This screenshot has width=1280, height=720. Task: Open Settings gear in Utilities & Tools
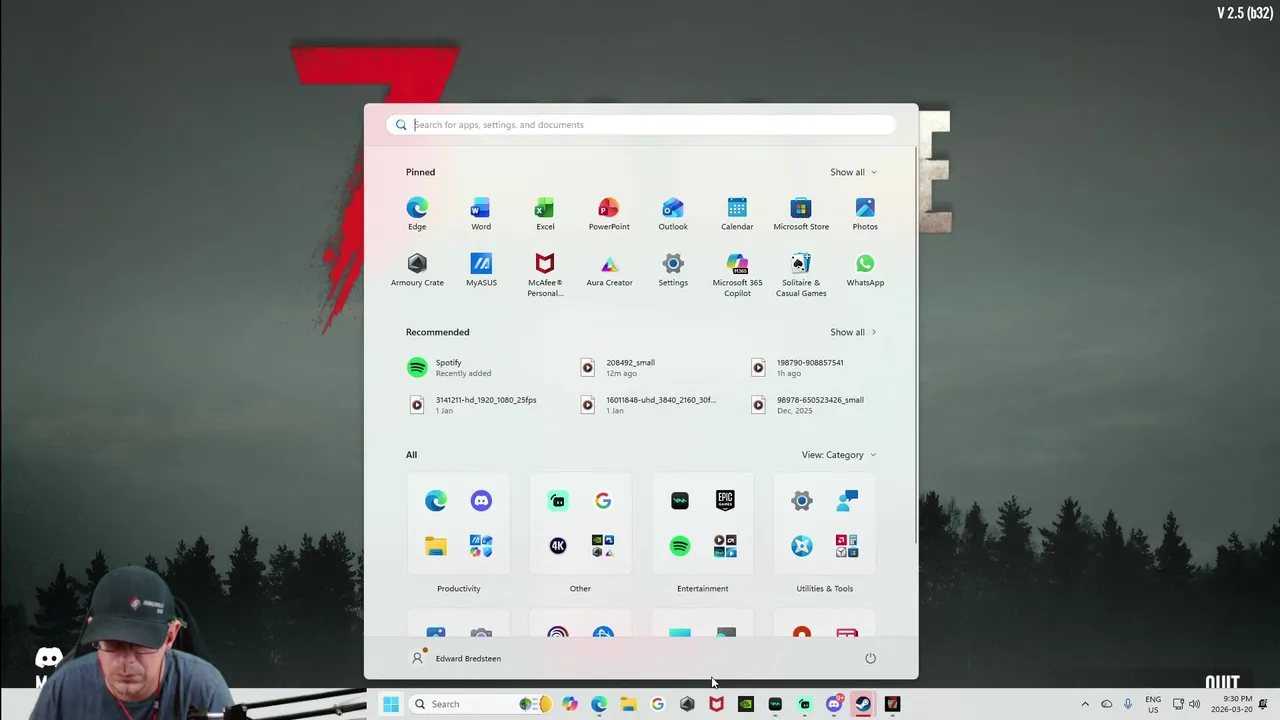pos(802,500)
